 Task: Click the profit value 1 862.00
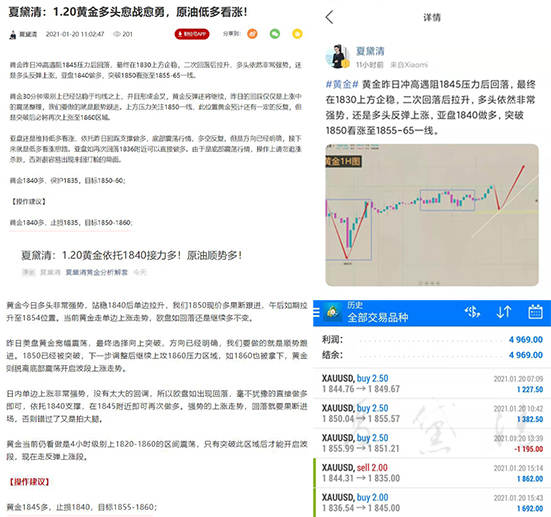point(530,479)
